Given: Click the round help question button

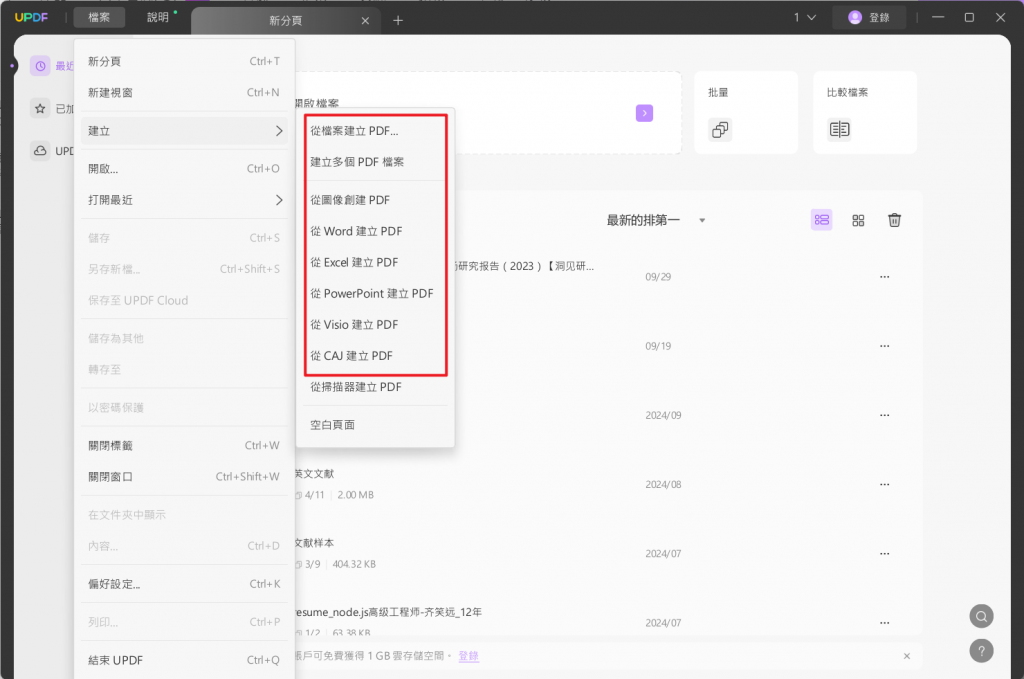Looking at the screenshot, I should (x=981, y=651).
